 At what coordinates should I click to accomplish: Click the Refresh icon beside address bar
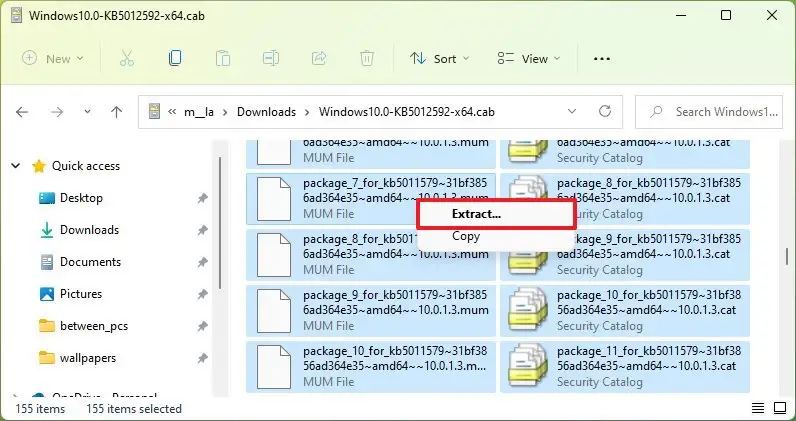[605, 111]
